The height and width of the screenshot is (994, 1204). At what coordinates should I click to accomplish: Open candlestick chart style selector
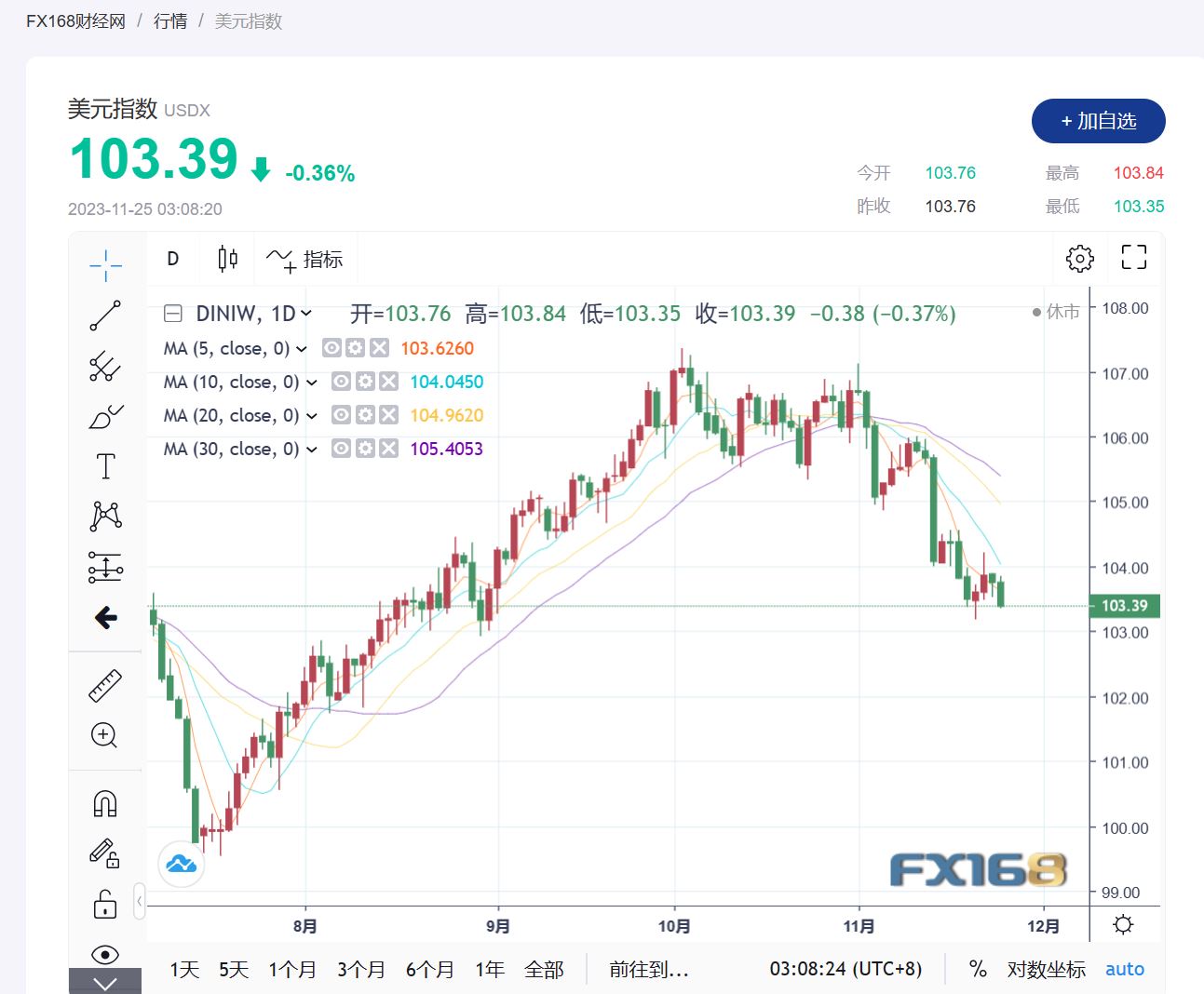tap(227, 259)
